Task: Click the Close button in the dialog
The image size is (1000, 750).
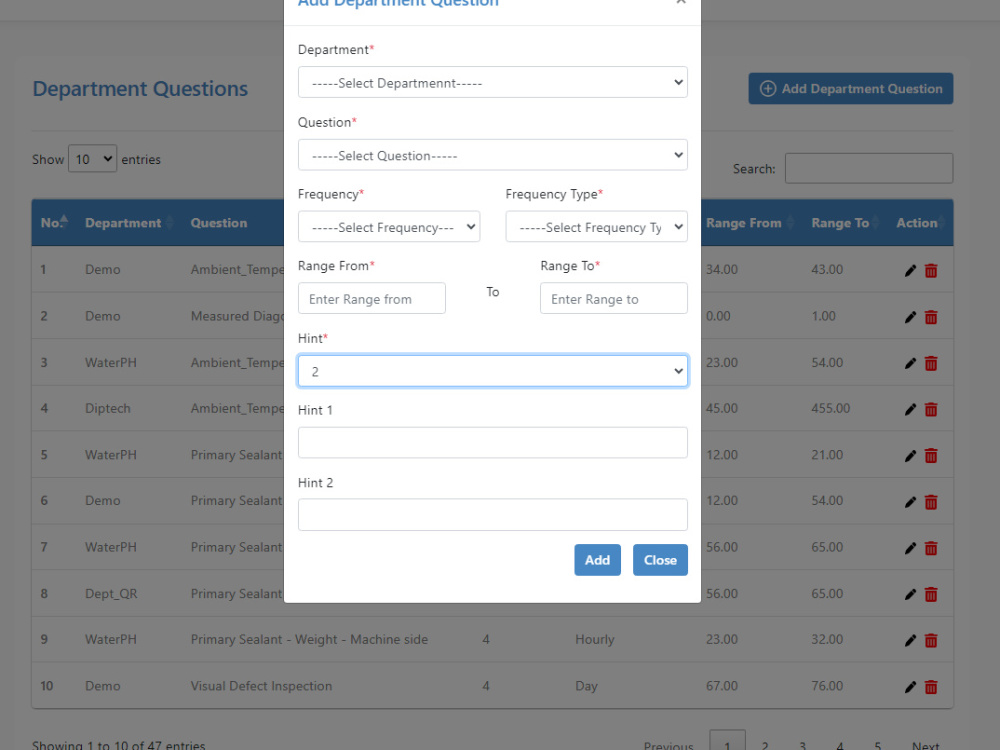Action: (660, 560)
